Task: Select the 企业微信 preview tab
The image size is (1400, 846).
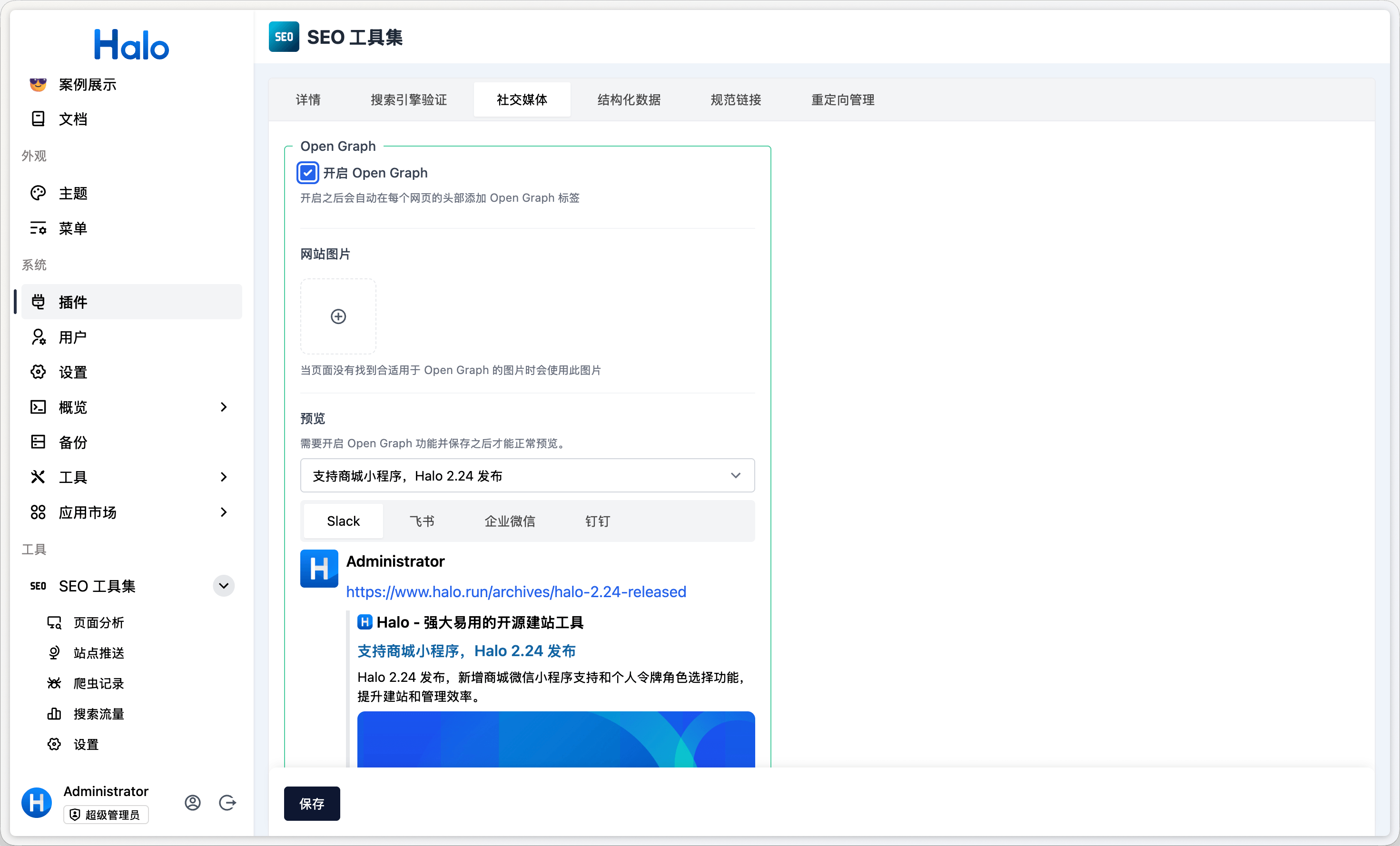Action: click(x=509, y=521)
